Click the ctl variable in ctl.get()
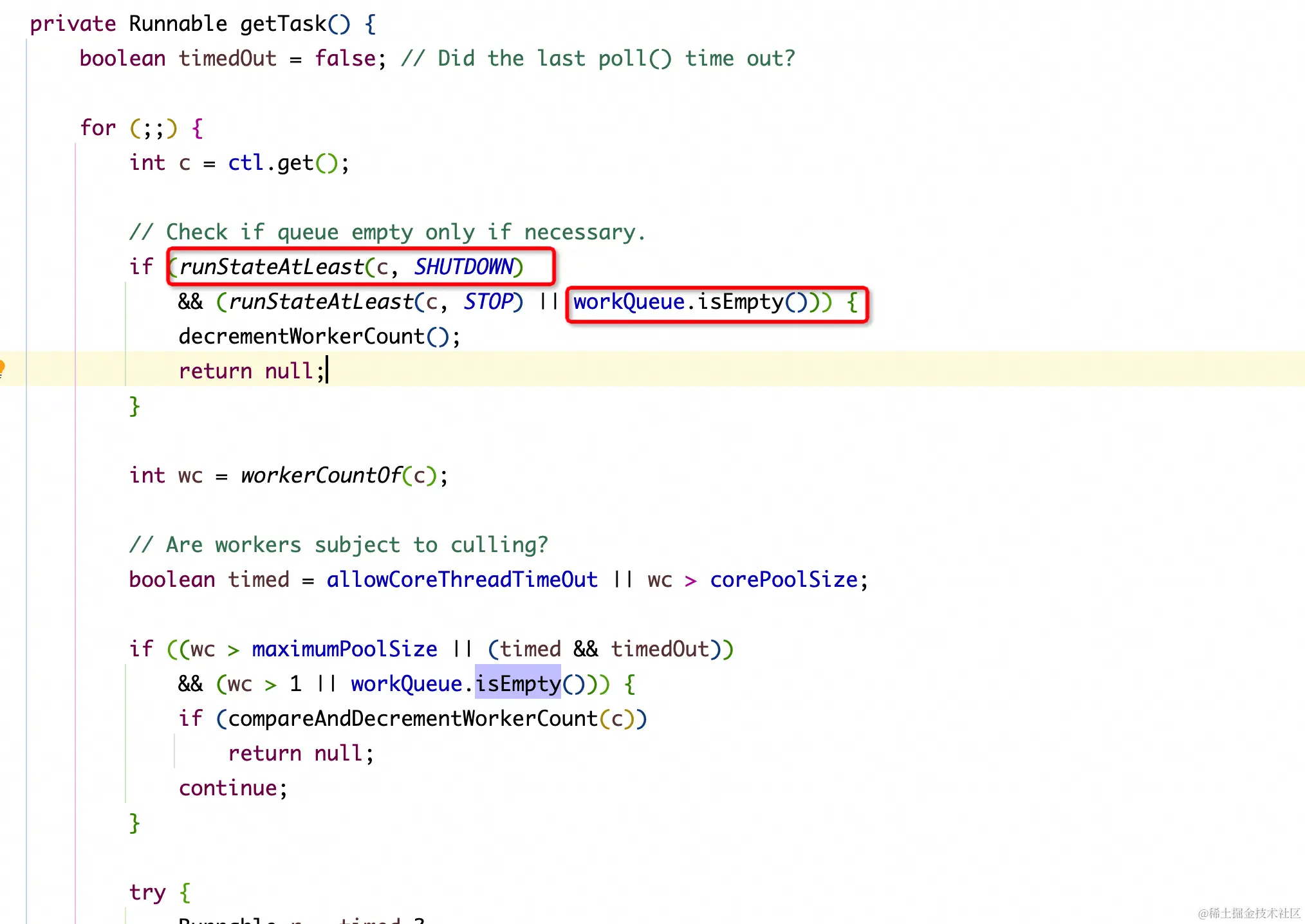 tap(245, 163)
